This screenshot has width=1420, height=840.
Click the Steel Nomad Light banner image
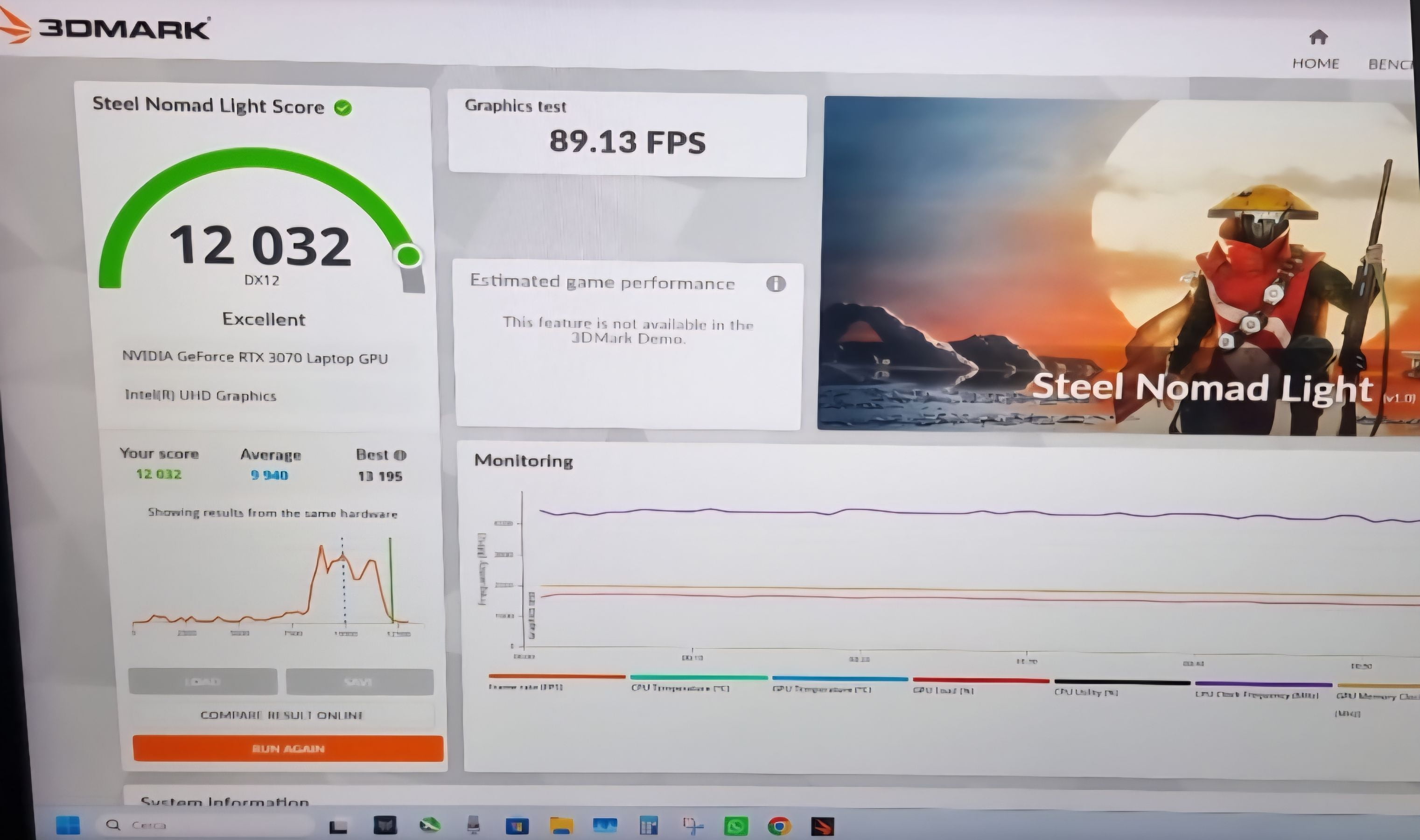[x=1119, y=266]
